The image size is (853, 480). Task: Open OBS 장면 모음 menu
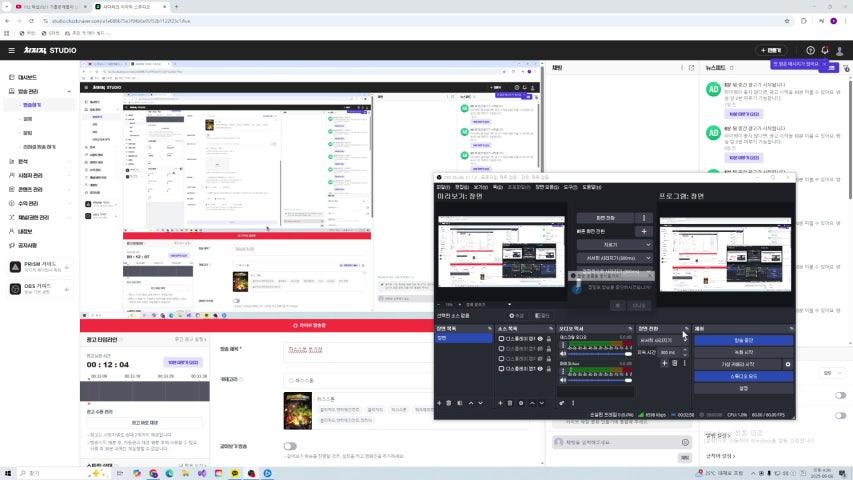point(547,187)
